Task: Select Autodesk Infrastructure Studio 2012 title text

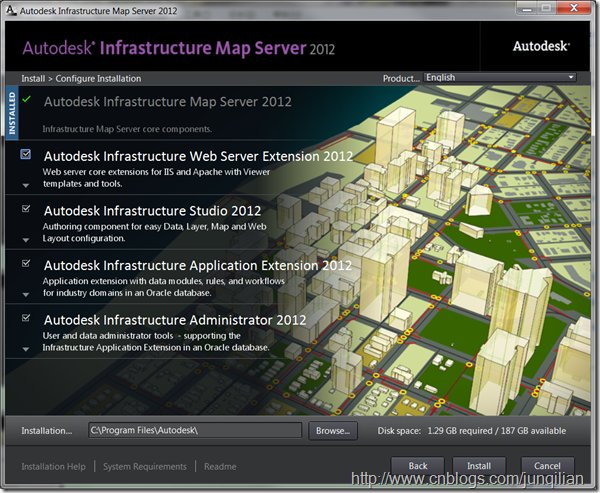Action: (152, 211)
